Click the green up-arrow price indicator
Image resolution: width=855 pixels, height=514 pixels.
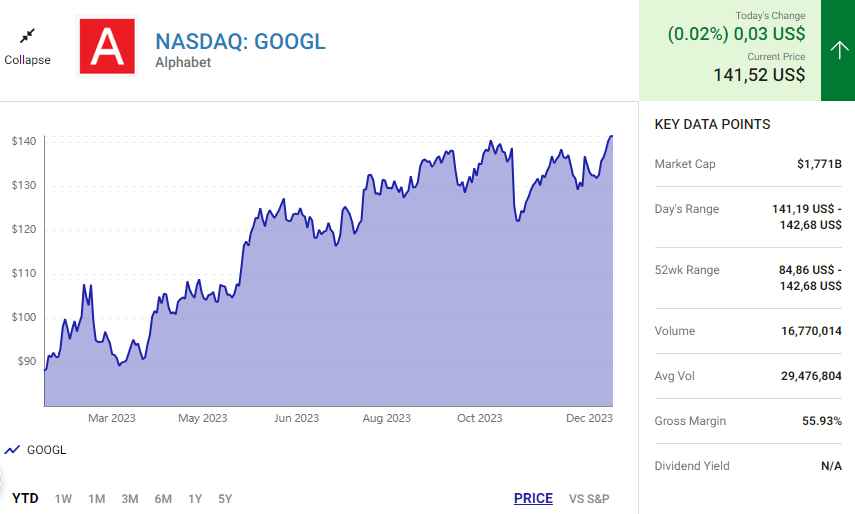coord(838,50)
